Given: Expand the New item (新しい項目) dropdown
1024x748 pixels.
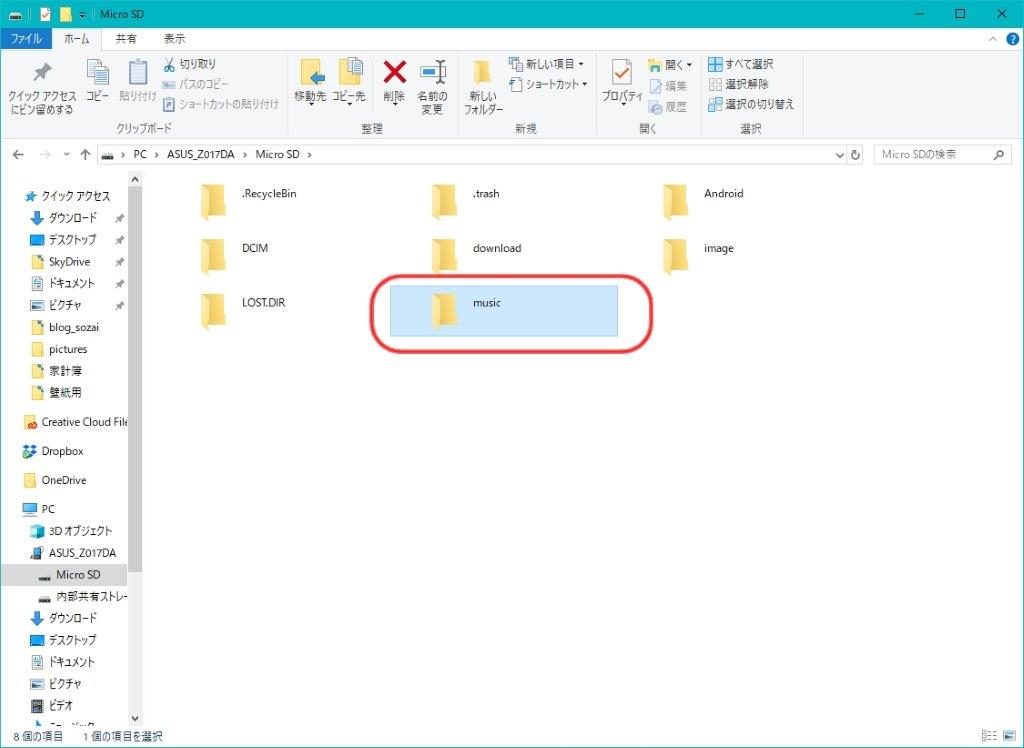Looking at the screenshot, I should [x=548, y=64].
